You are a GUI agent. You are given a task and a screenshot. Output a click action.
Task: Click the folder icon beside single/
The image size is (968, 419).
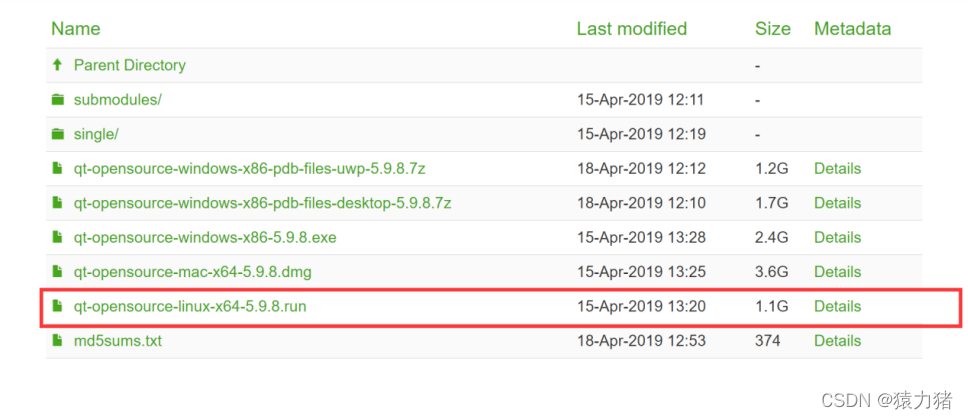pos(57,134)
